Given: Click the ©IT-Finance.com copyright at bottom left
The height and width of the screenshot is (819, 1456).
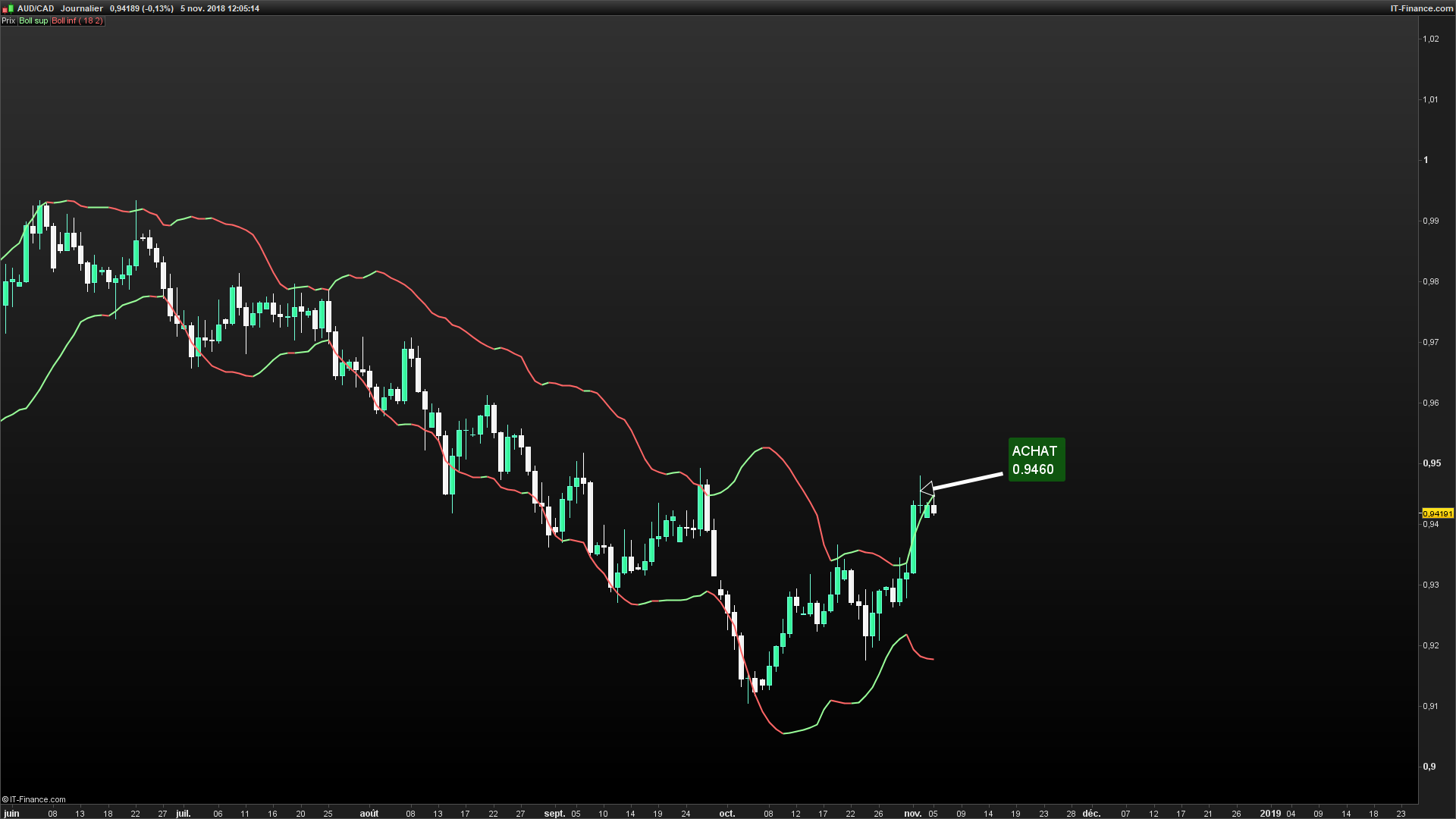Looking at the screenshot, I should click(34, 799).
